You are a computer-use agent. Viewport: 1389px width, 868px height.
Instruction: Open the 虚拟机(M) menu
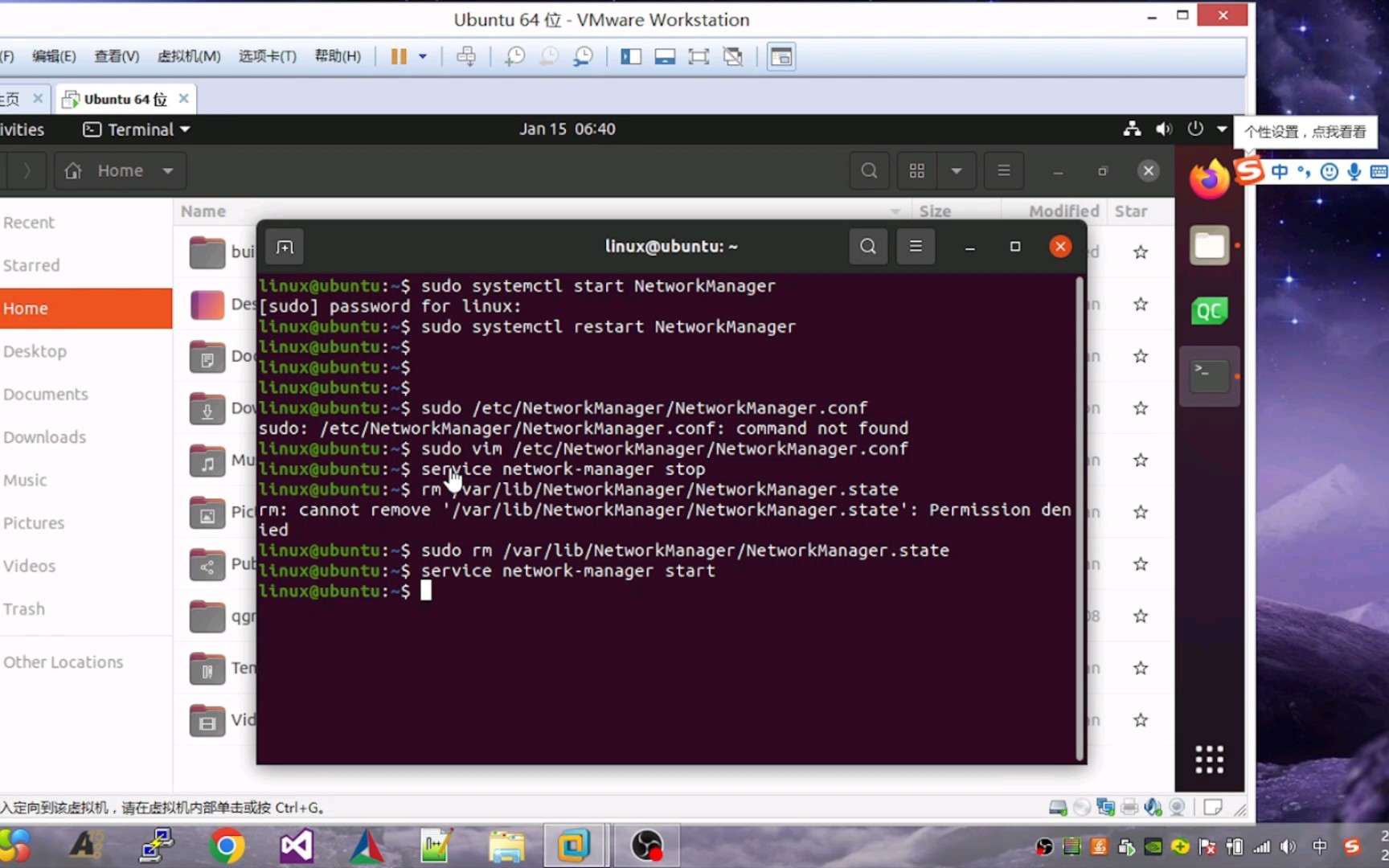(x=189, y=56)
